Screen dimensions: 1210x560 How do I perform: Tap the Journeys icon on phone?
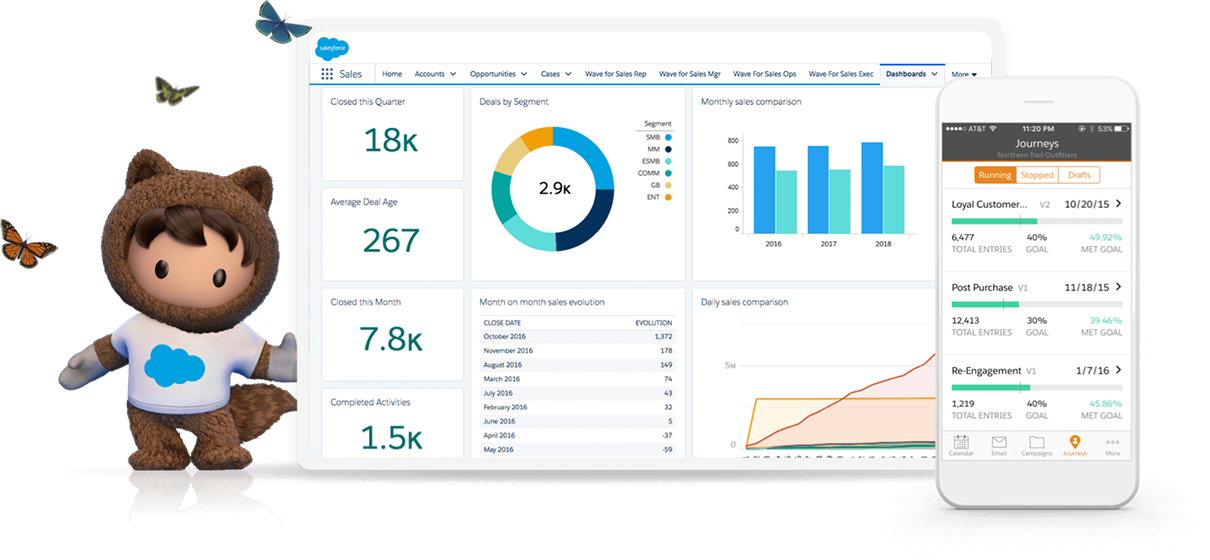point(1075,443)
